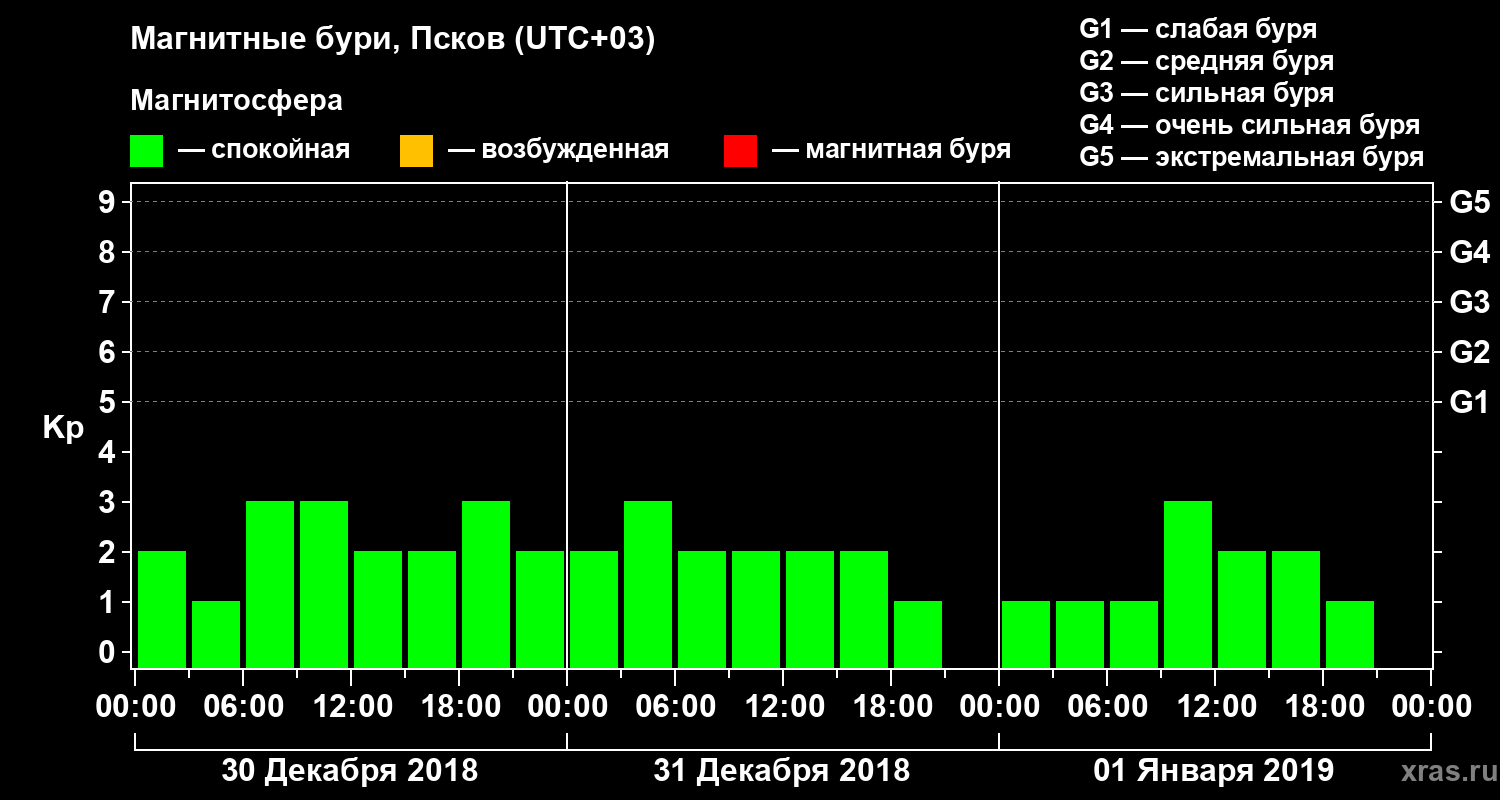The image size is (1500, 800).
Task: Click the '— возбужденная' legend label
Action: click(x=558, y=150)
